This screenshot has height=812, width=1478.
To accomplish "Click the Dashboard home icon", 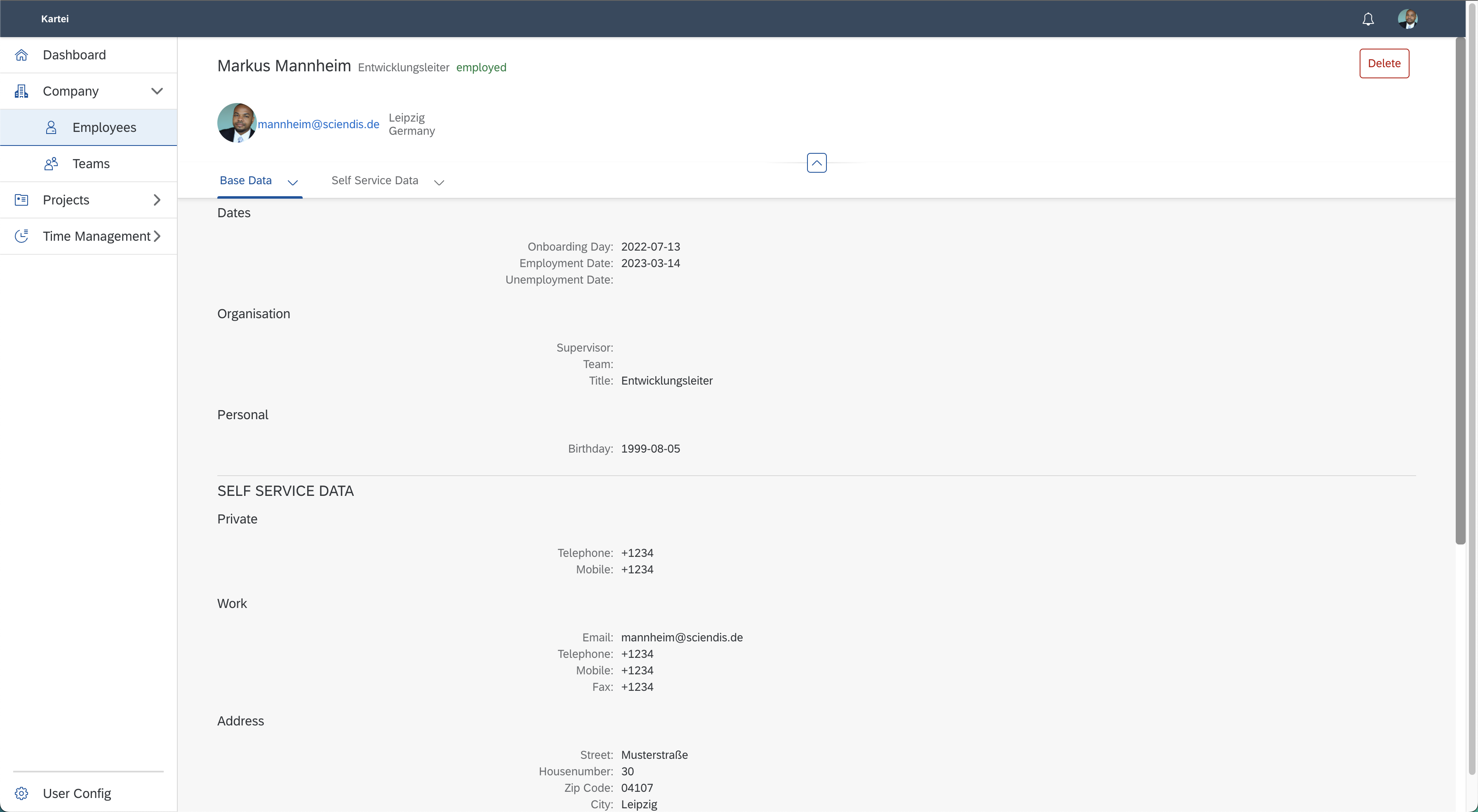I will [21, 55].
